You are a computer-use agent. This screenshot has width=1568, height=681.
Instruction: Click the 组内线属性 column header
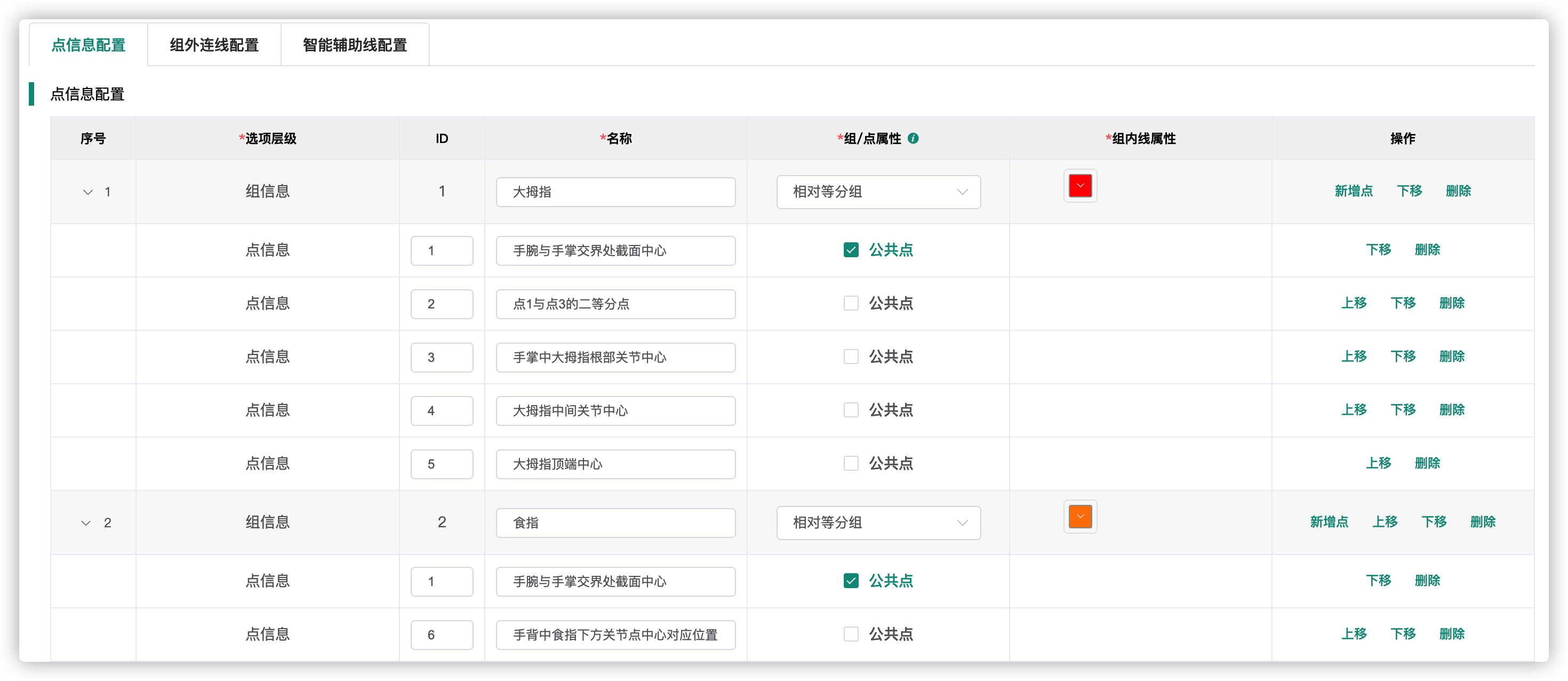1140,138
